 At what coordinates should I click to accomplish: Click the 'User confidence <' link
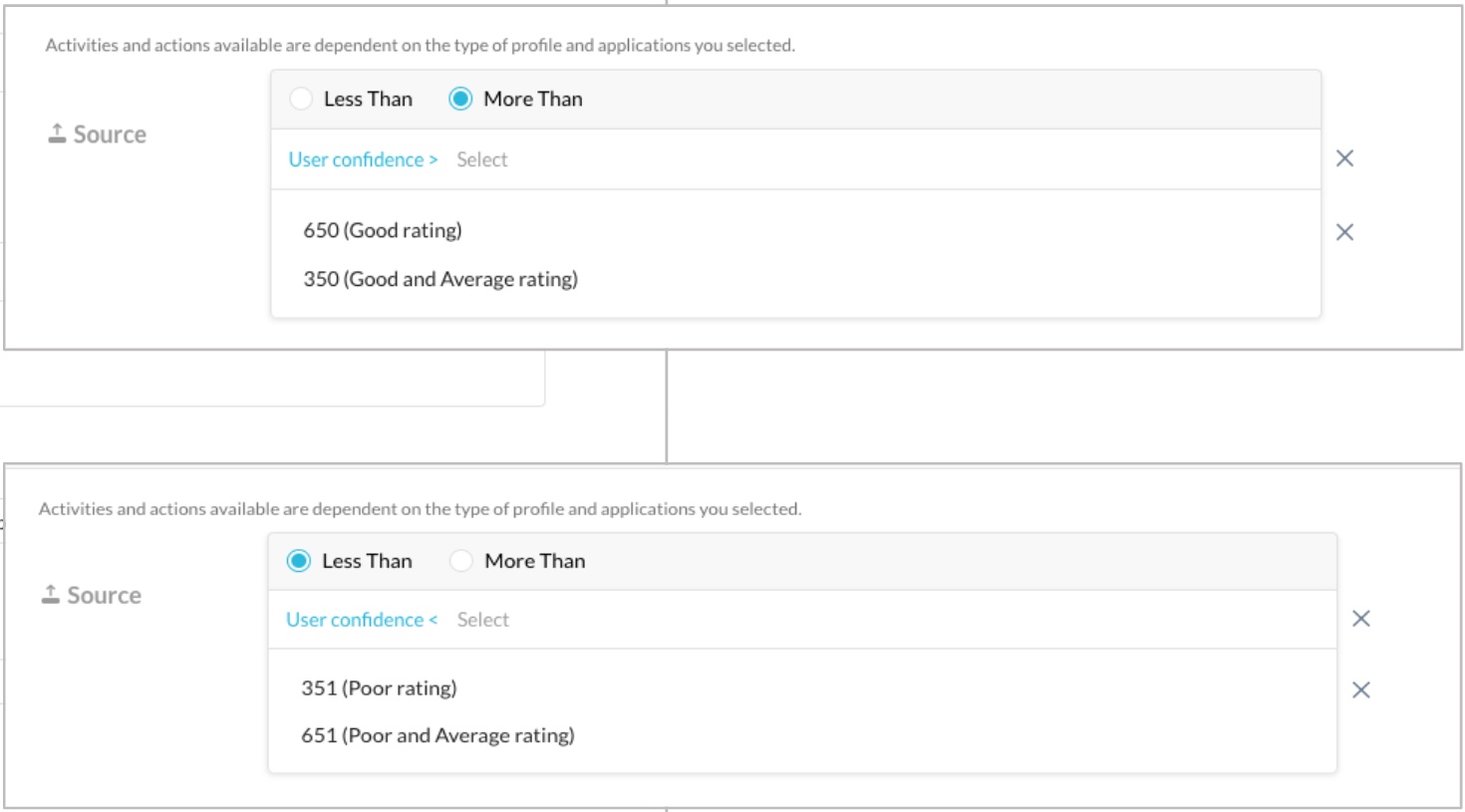click(x=362, y=620)
